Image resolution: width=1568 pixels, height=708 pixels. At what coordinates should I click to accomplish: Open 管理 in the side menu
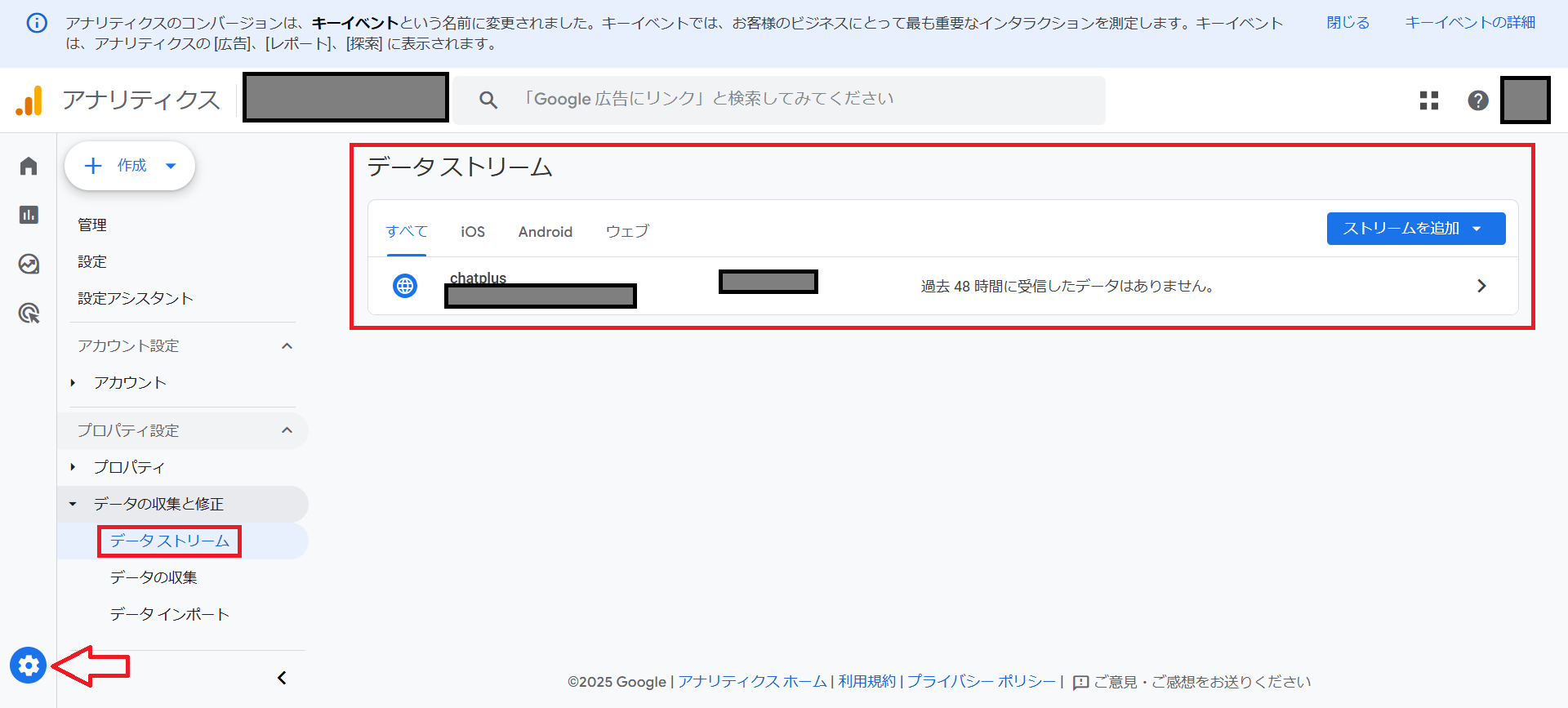(x=92, y=225)
